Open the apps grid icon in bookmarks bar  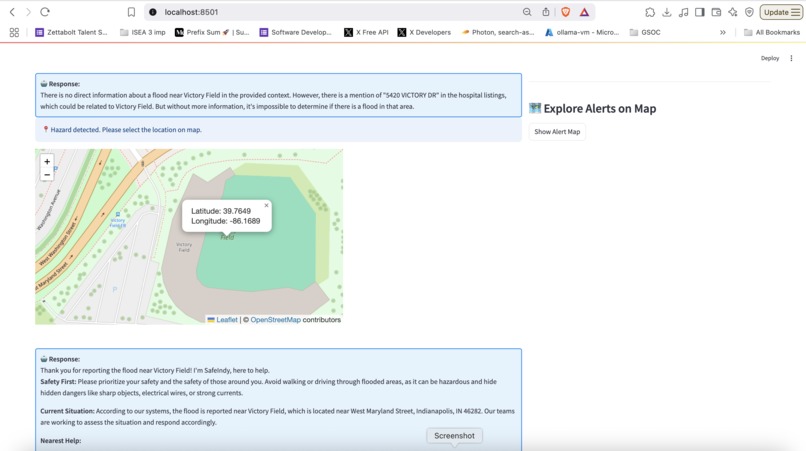pos(14,32)
